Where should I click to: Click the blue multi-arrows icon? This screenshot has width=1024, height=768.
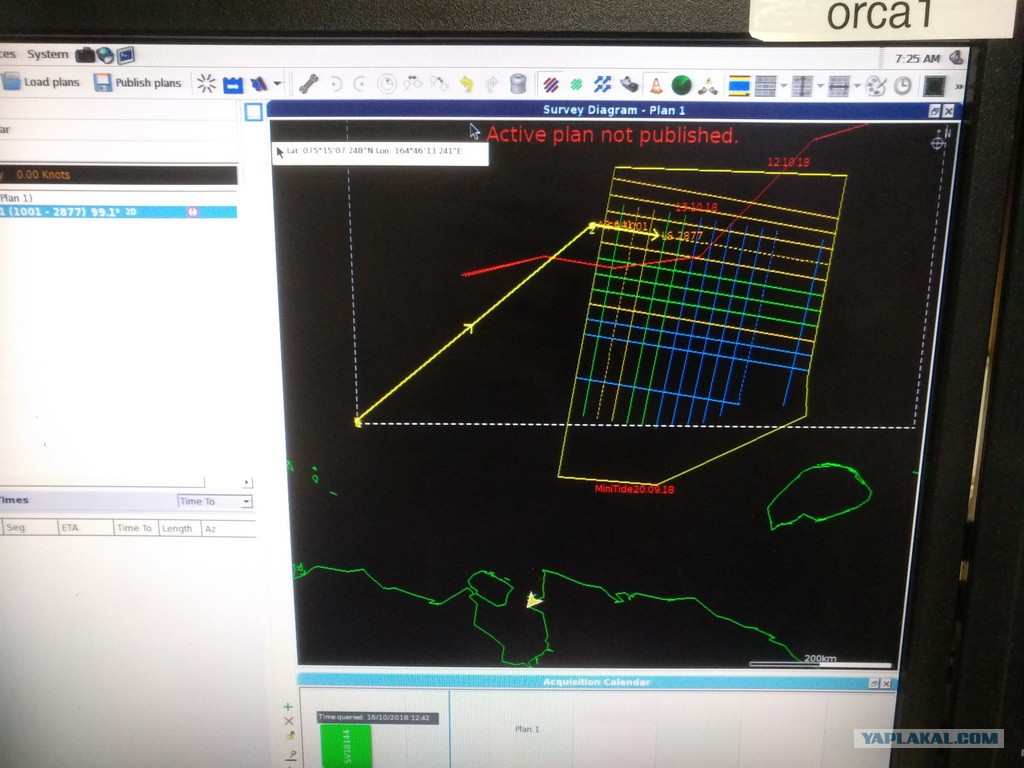click(x=602, y=84)
